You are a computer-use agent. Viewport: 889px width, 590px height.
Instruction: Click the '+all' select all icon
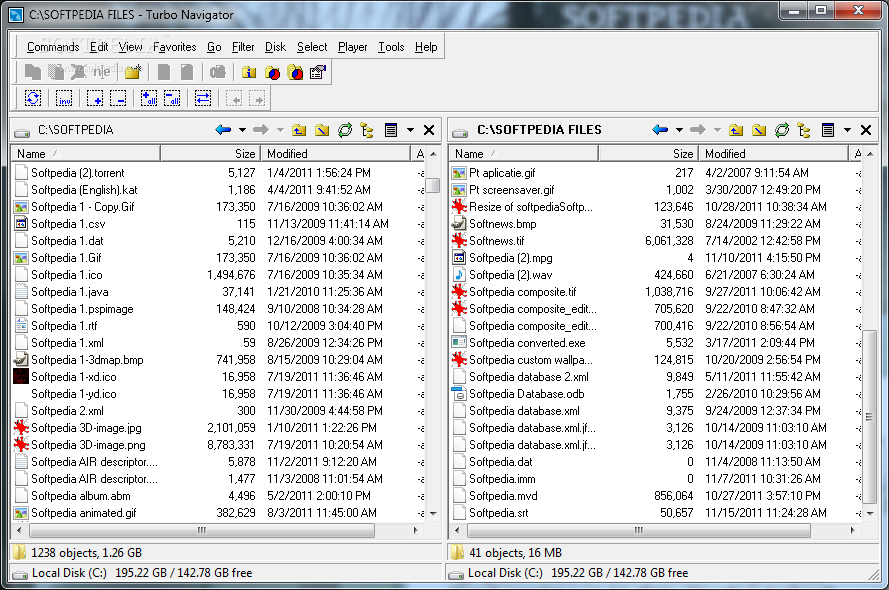[x=149, y=98]
